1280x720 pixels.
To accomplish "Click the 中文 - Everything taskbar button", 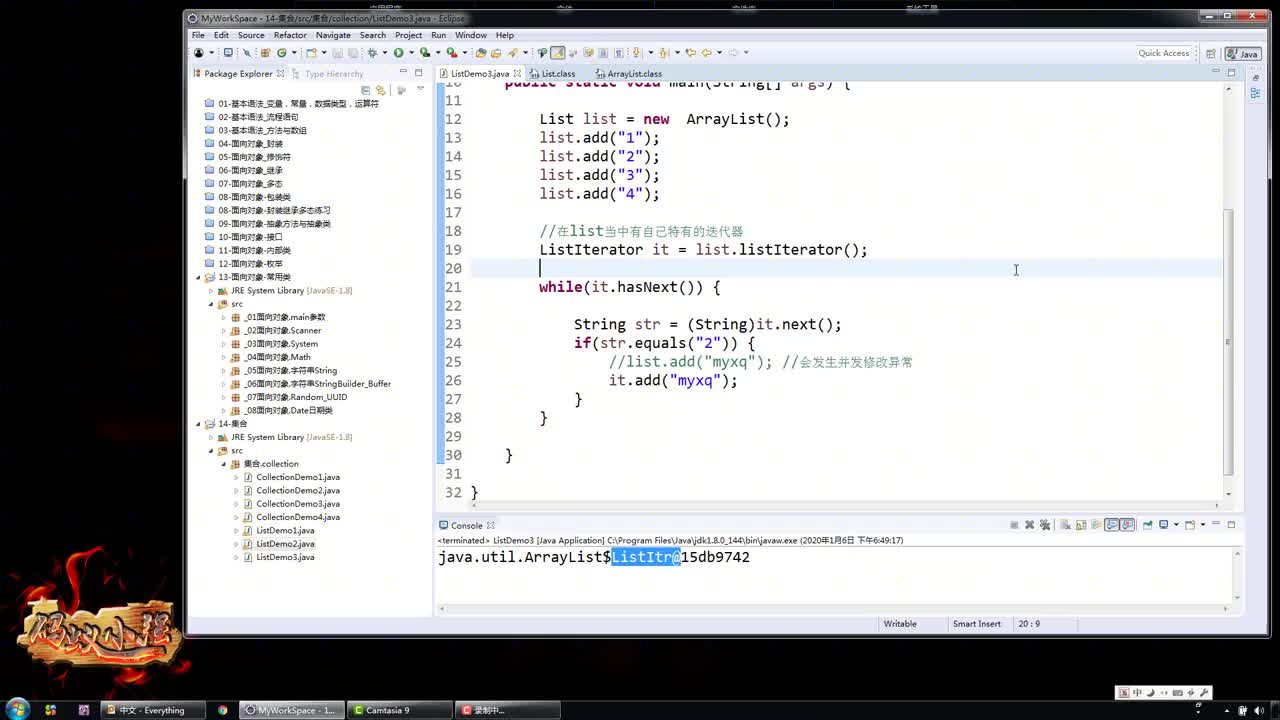I will point(151,710).
